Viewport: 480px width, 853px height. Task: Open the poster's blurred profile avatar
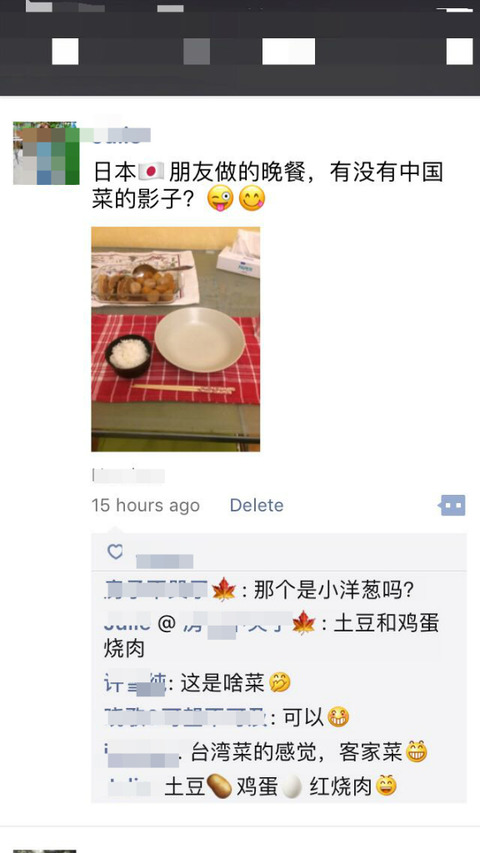coord(46,153)
